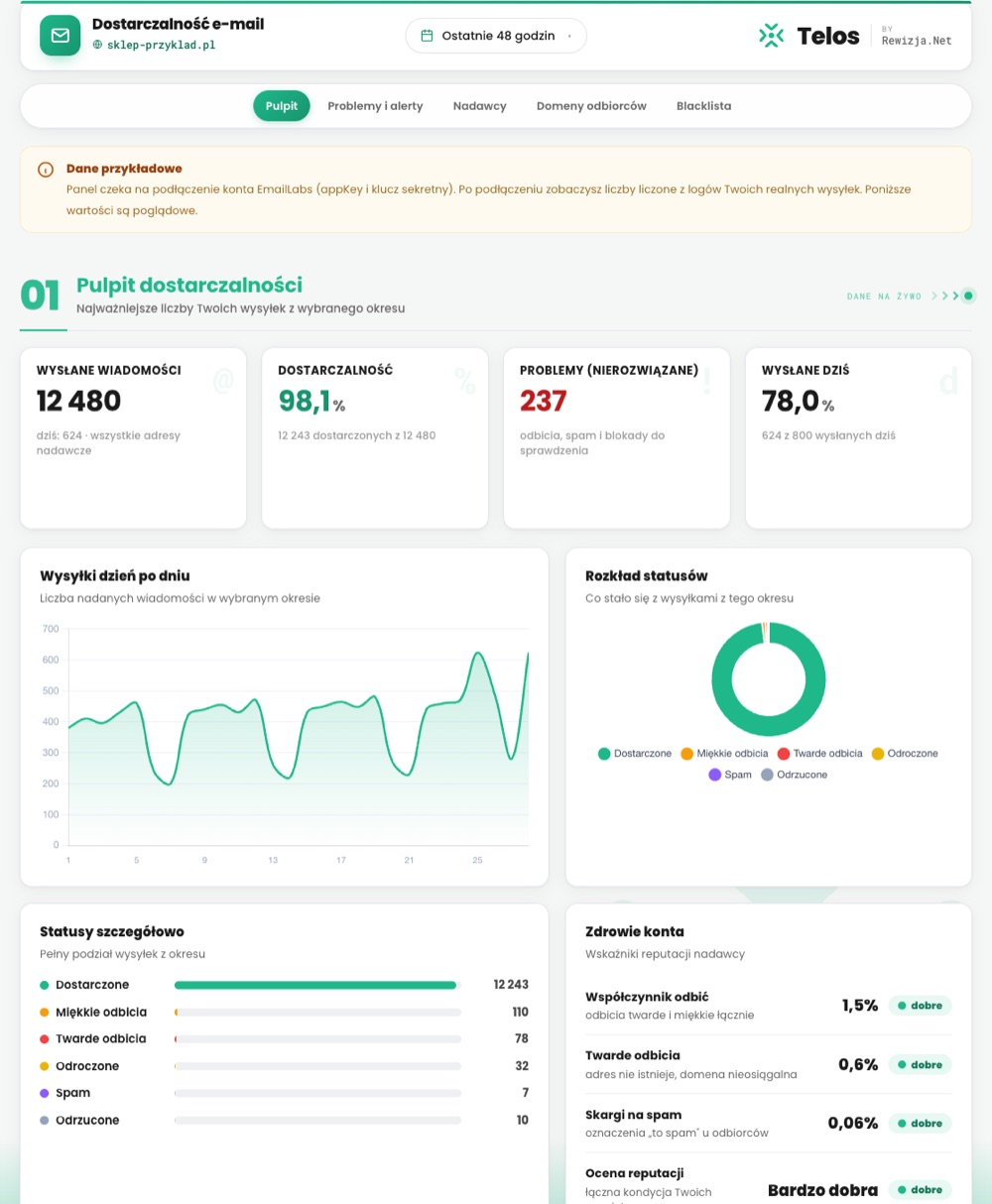Open the Ostatnie 48 godzin period dropdown
Screen dimensions: 992x1204
(x=496, y=36)
